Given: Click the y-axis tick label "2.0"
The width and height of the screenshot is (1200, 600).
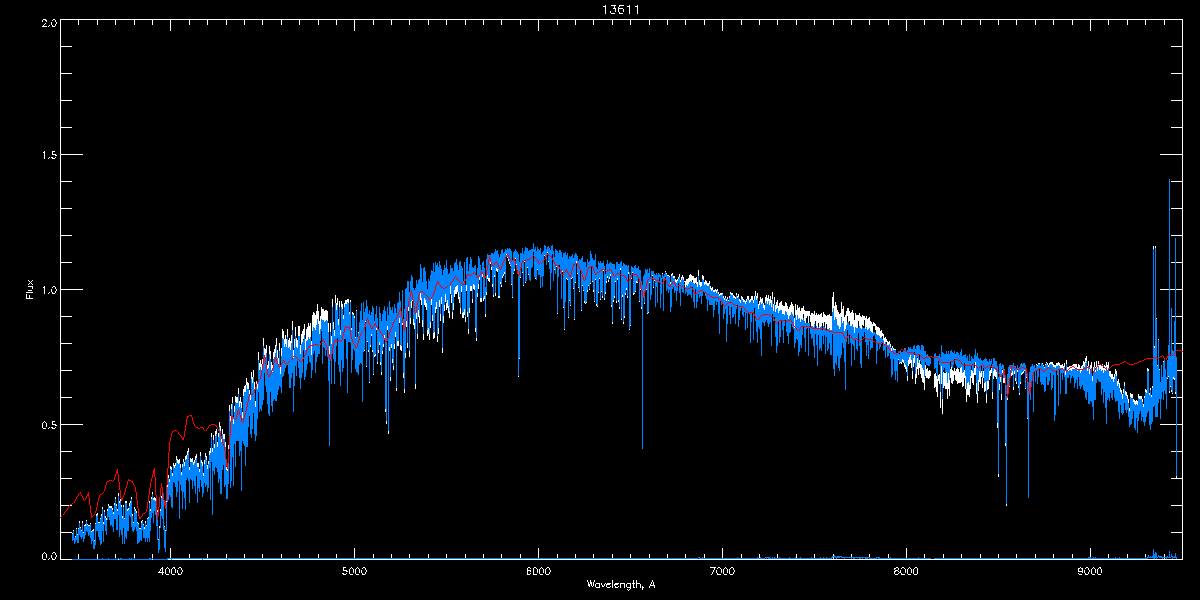Looking at the screenshot, I should point(49,22).
